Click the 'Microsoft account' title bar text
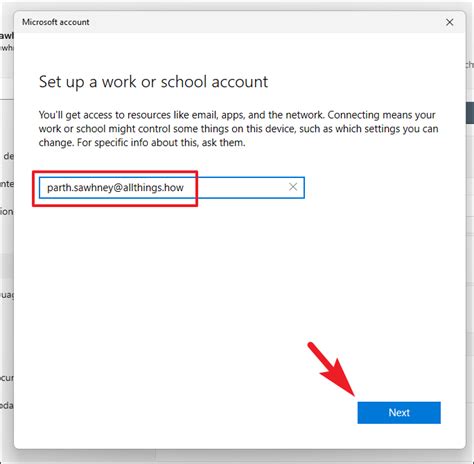Viewport: 474px width, 464px height. (56, 22)
